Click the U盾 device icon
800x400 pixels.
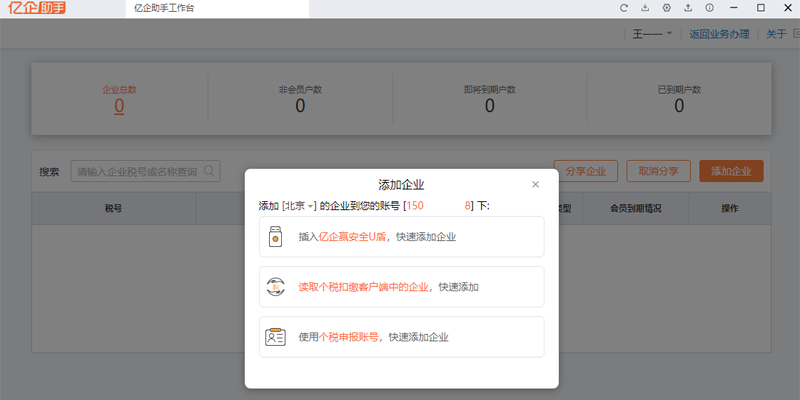pyautogui.click(x=276, y=237)
